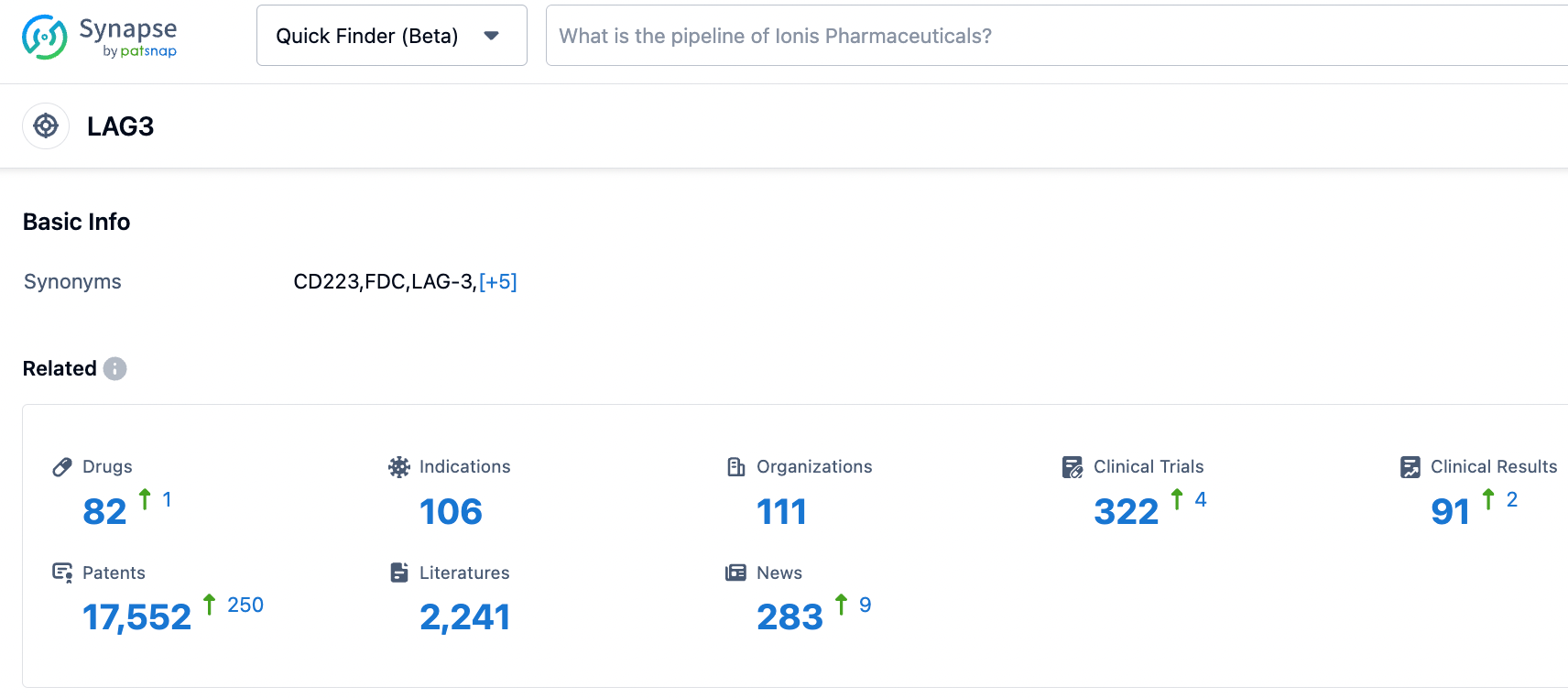The width and height of the screenshot is (1568, 698).
Task: Click the Clinical Trials icon
Action: pos(1073,467)
